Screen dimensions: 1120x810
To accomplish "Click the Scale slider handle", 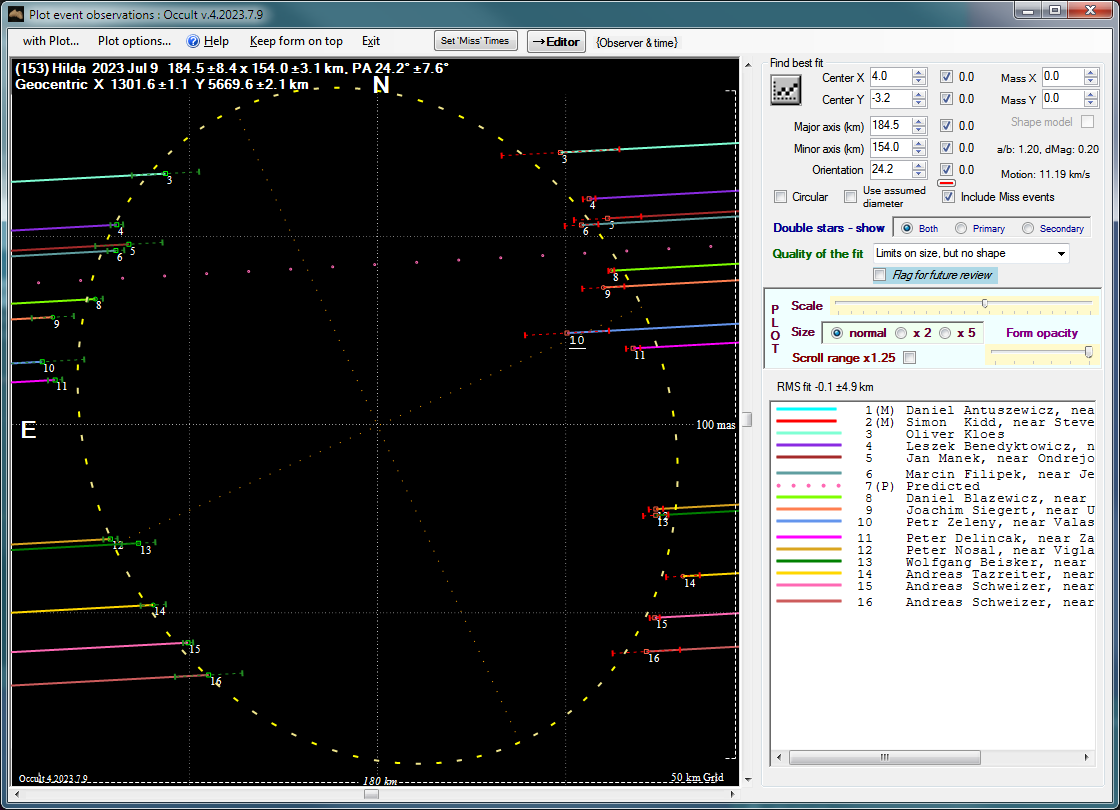I will pos(984,304).
